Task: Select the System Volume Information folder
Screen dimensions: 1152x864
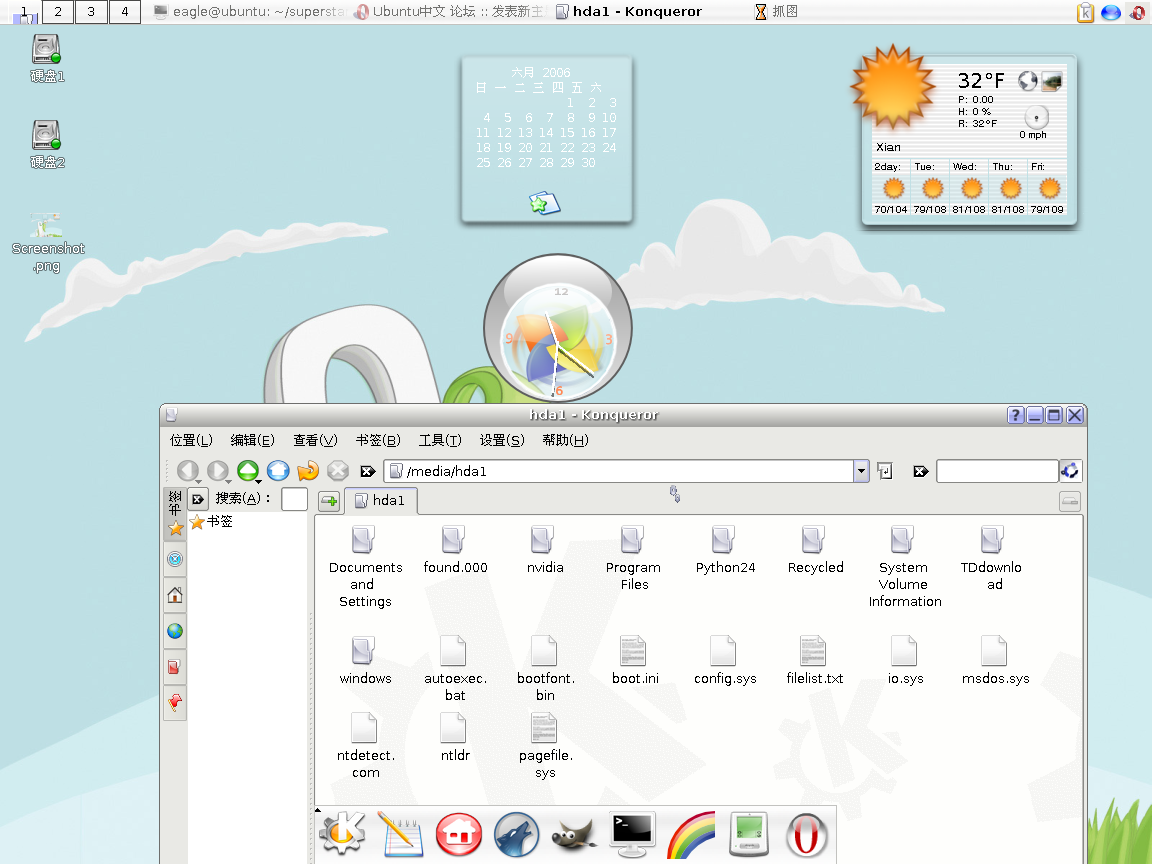Action: (904, 566)
